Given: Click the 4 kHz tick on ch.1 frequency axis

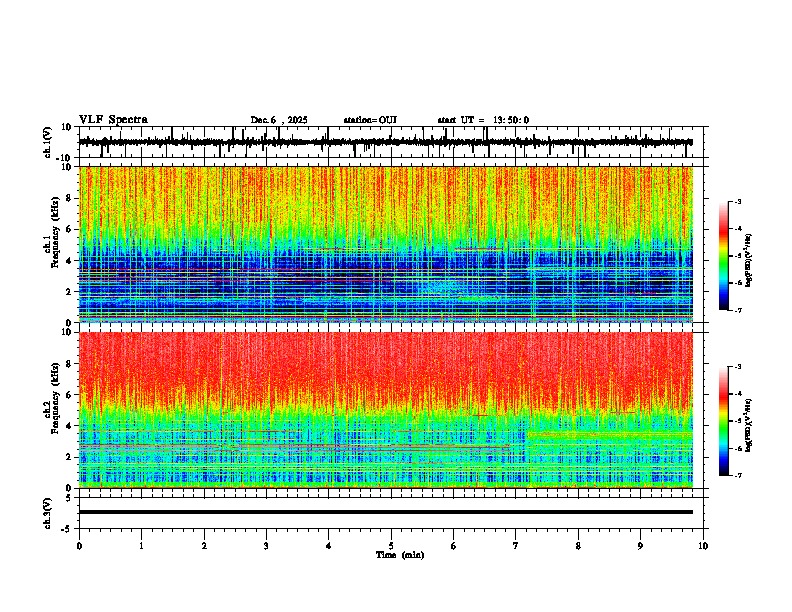Looking at the screenshot, I should pos(69,261).
